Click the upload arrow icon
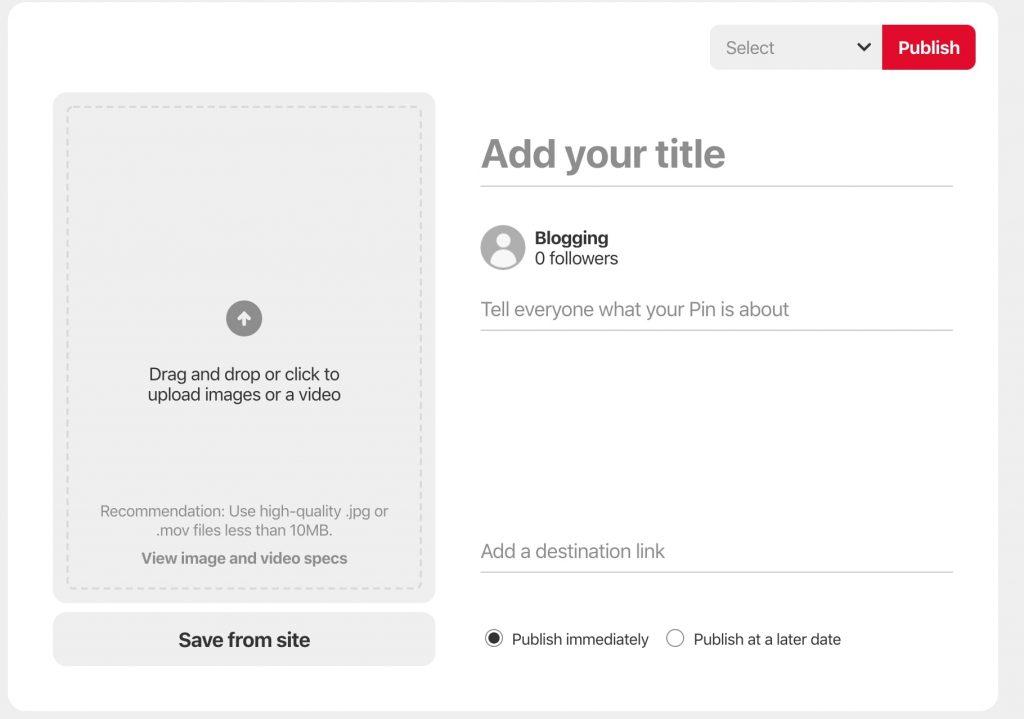The image size is (1024, 719). (x=244, y=319)
